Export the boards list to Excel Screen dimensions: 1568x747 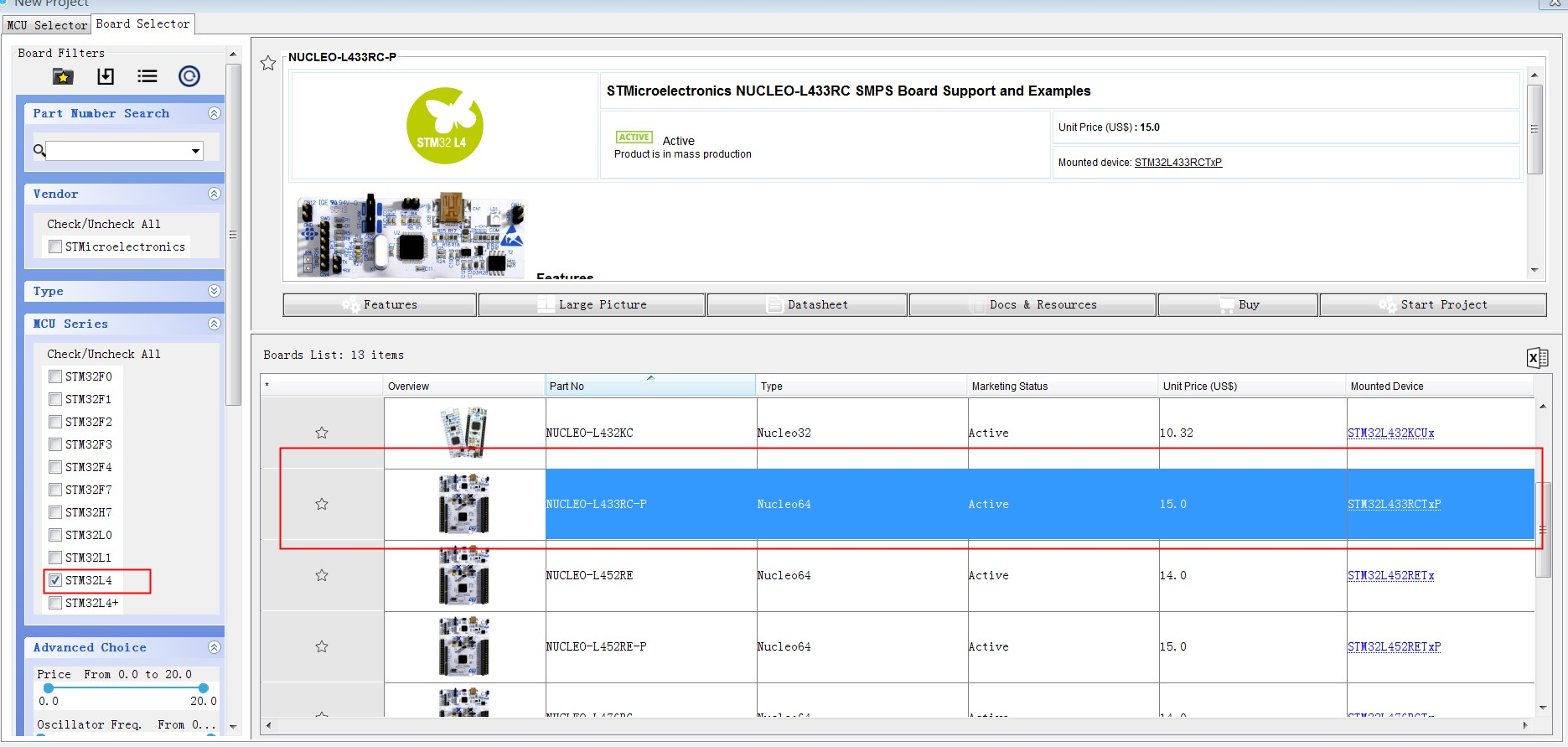point(1537,358)
